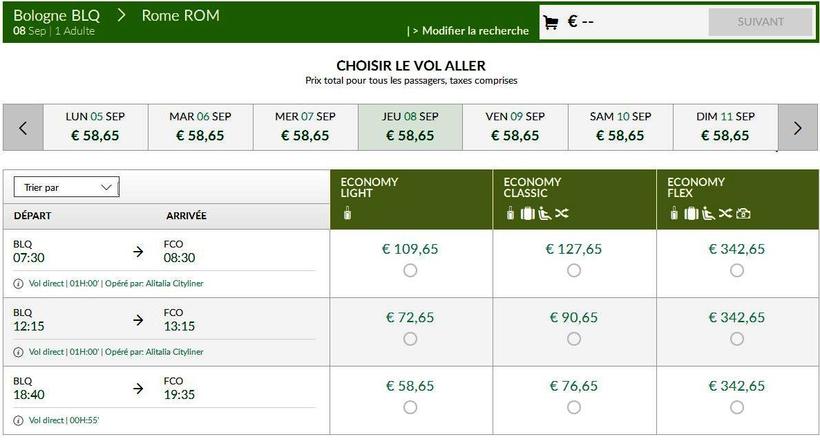Go to previous dates with left arrow
The width and height of the screenshot is (820, 446).
pyautogui.click(x=23, y=128)
